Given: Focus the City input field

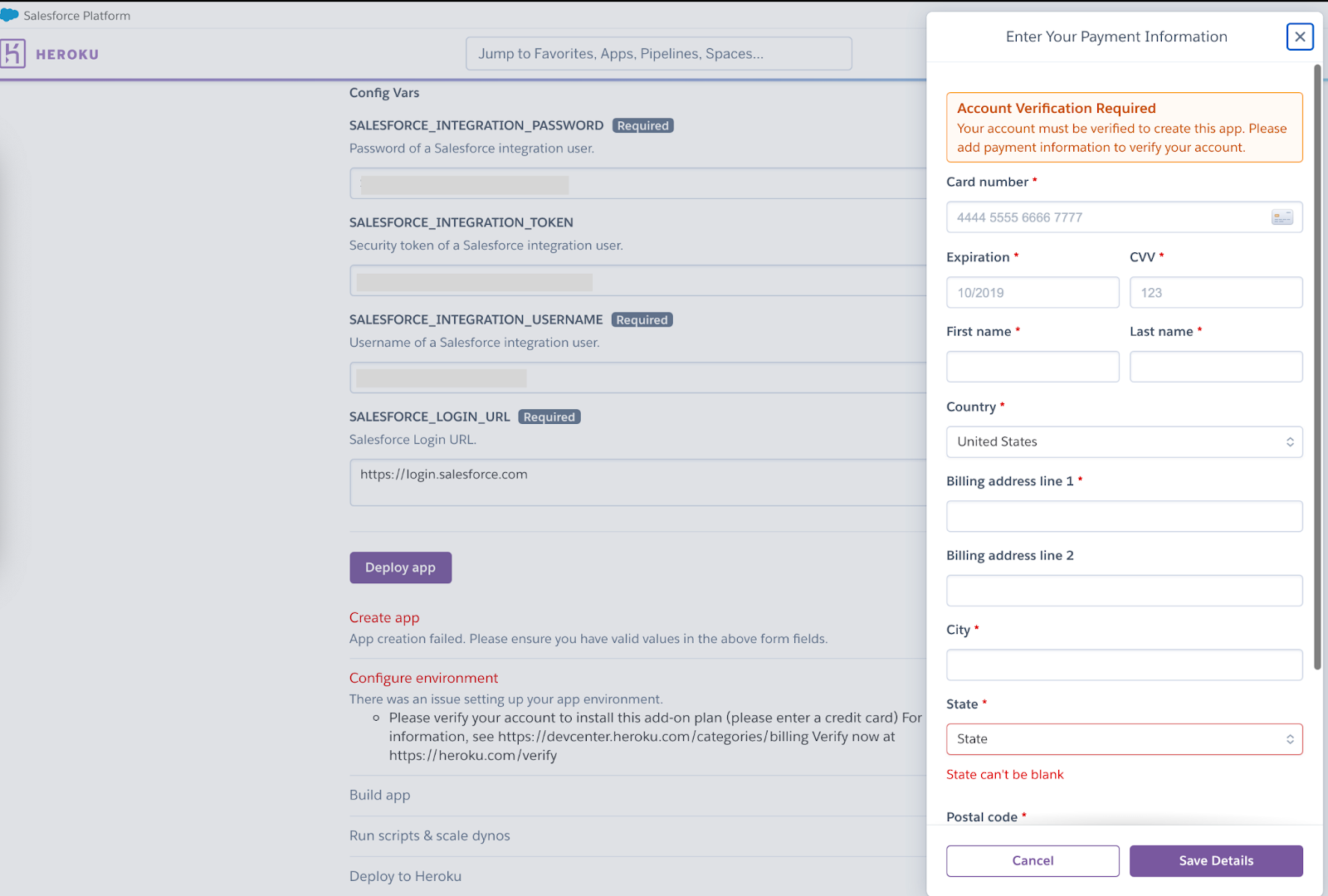Looking at the screenshot, I should pos(1125,665).
